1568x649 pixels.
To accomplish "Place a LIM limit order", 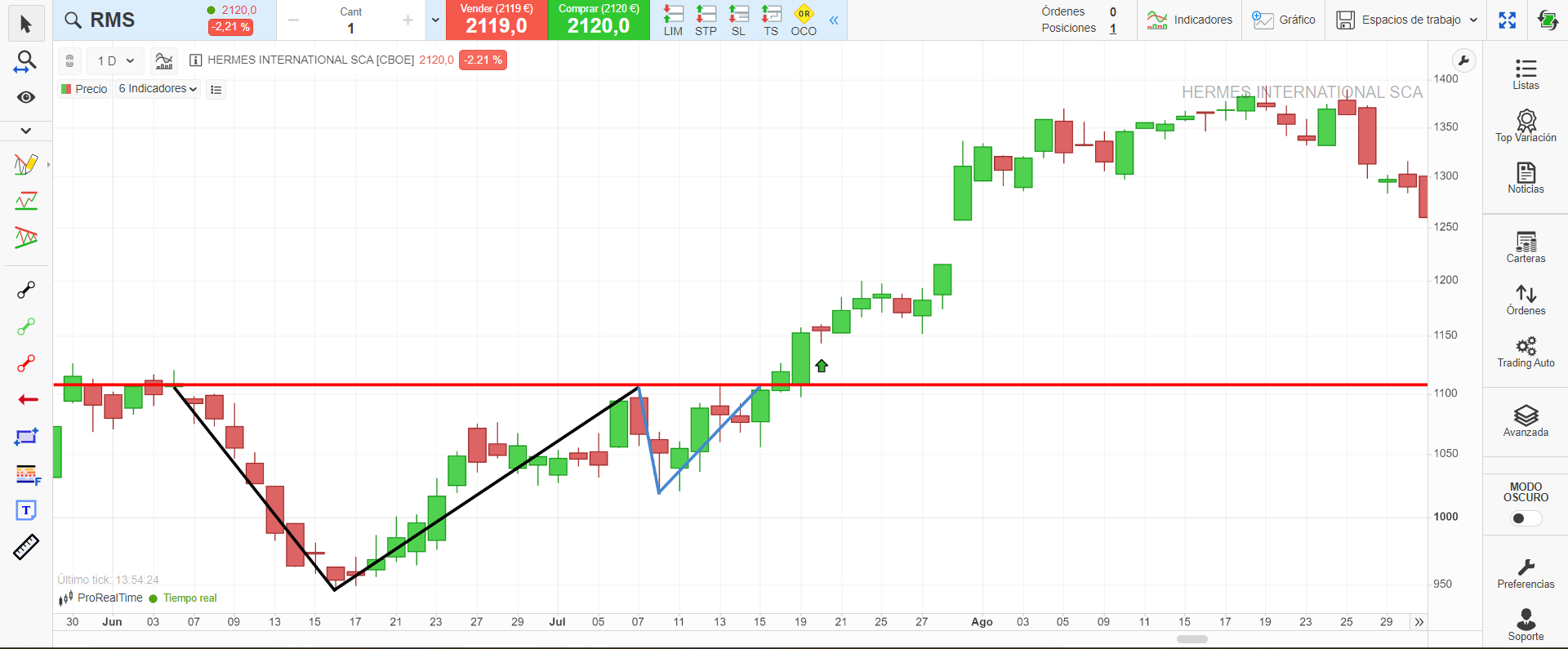I will [x=673, y=20].
